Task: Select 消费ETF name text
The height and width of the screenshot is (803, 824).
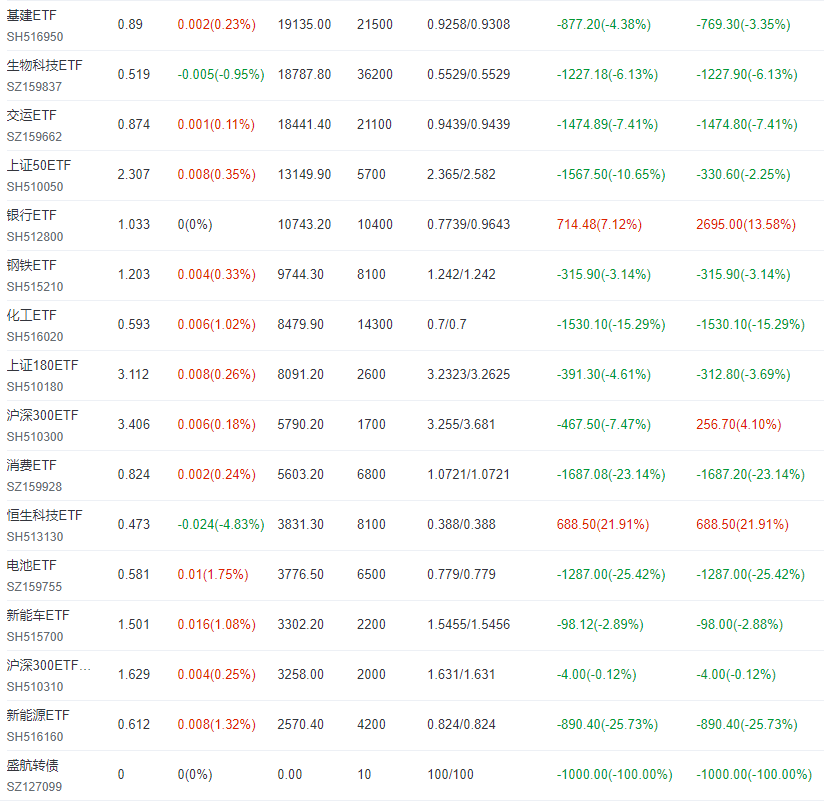Action: tap(32, 465)
